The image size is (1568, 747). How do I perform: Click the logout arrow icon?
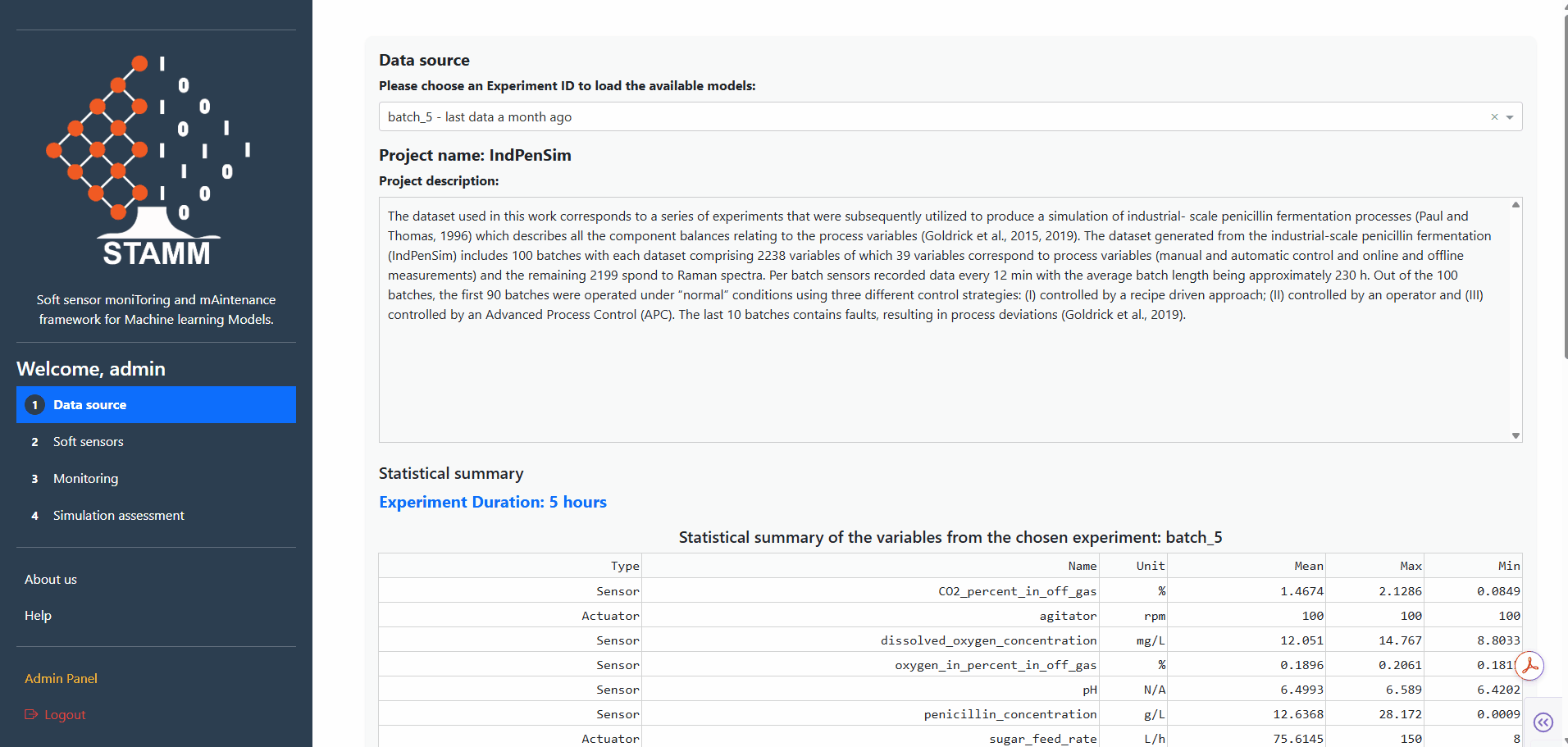coord(31,714)
